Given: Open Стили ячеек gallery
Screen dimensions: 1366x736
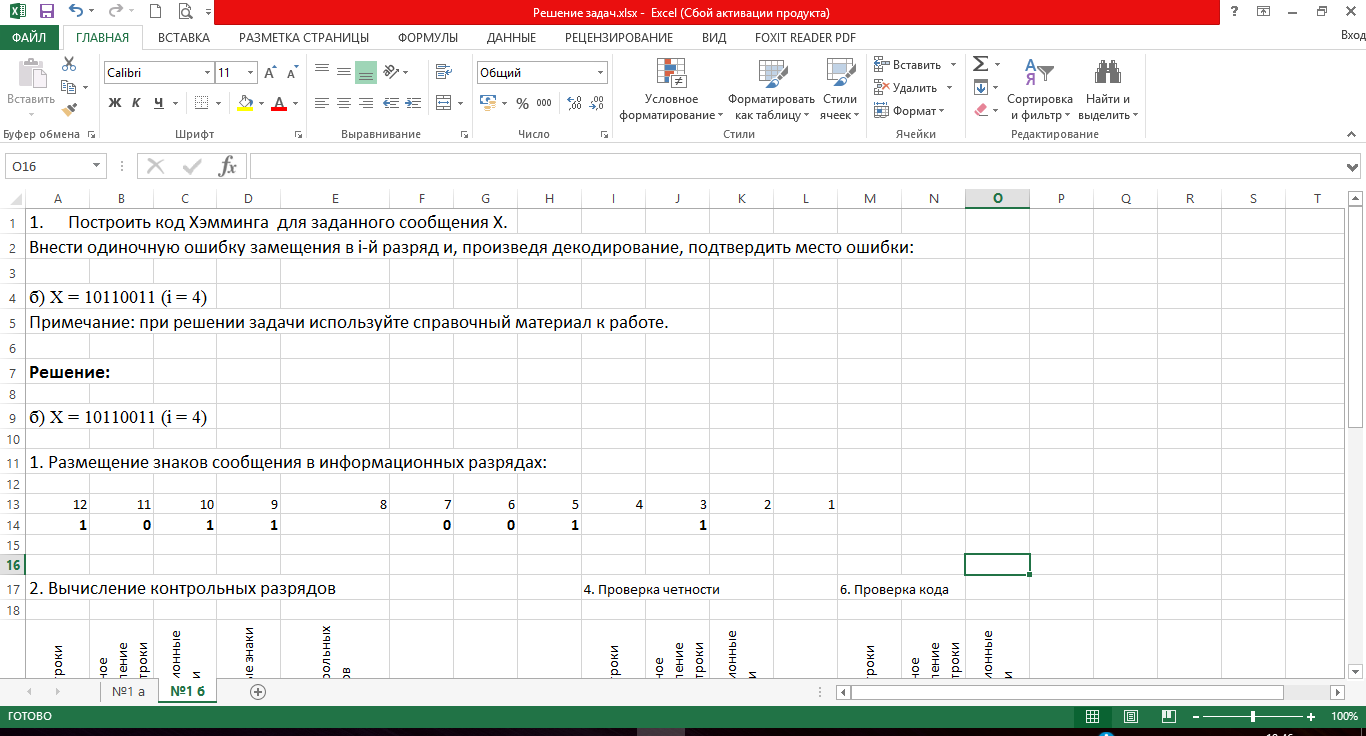Looking at the screenshot, I should point(840,89).
